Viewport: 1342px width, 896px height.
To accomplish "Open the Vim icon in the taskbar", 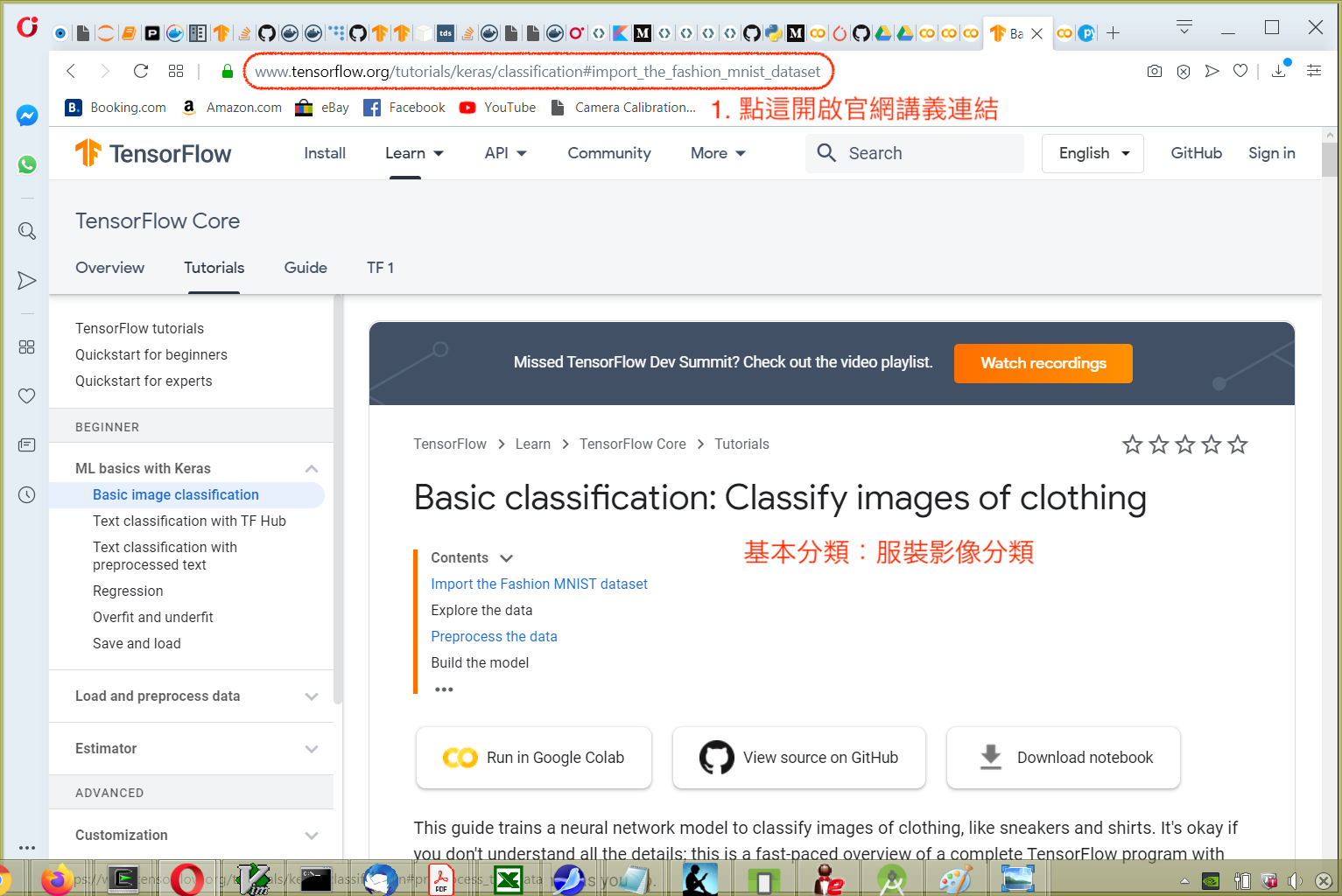I will coord(254,878).
